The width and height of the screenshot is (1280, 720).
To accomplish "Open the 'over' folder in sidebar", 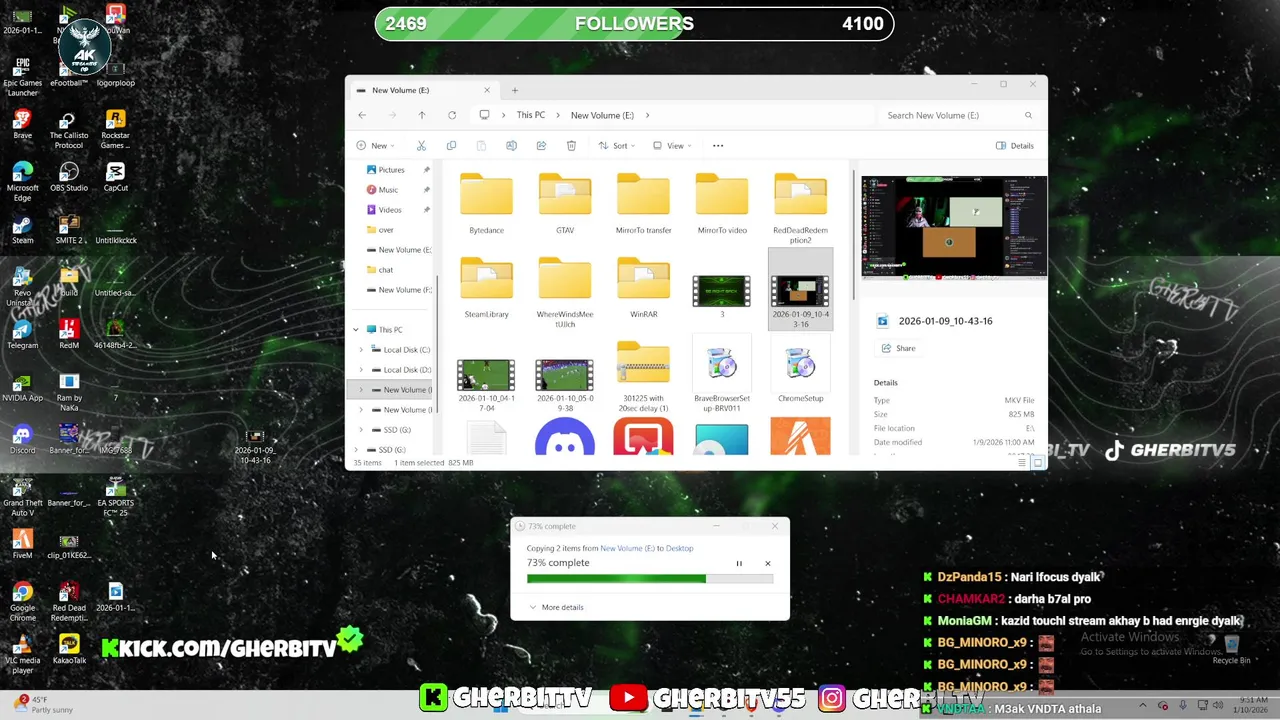I will click(386, 230).
